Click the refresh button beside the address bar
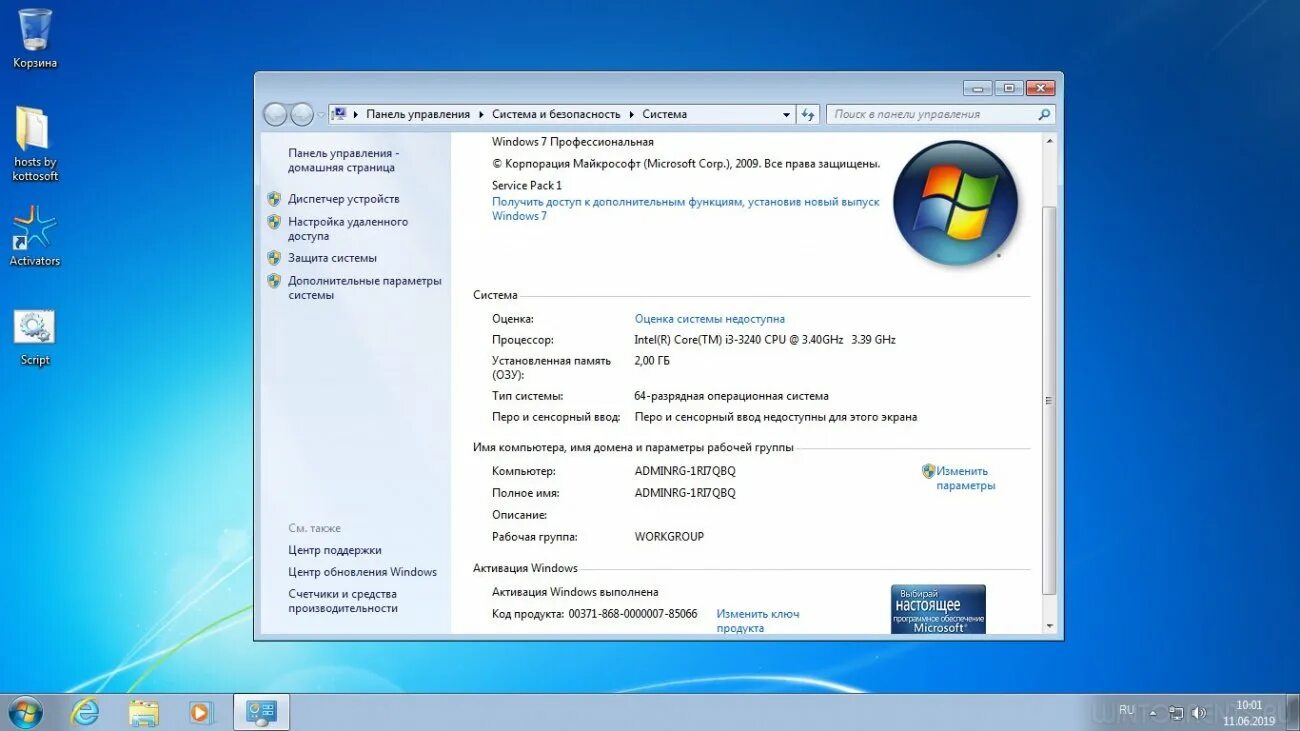The width and height of the screenshot is (1300, 731). click(808, 114)
